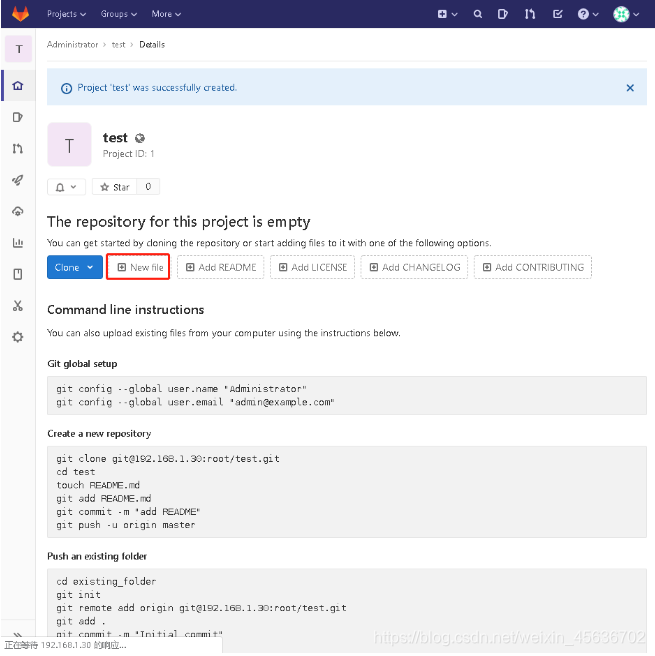The image size is (655, 656).
Task: Open the Clone dropdown button
Action: click(74, 267)
